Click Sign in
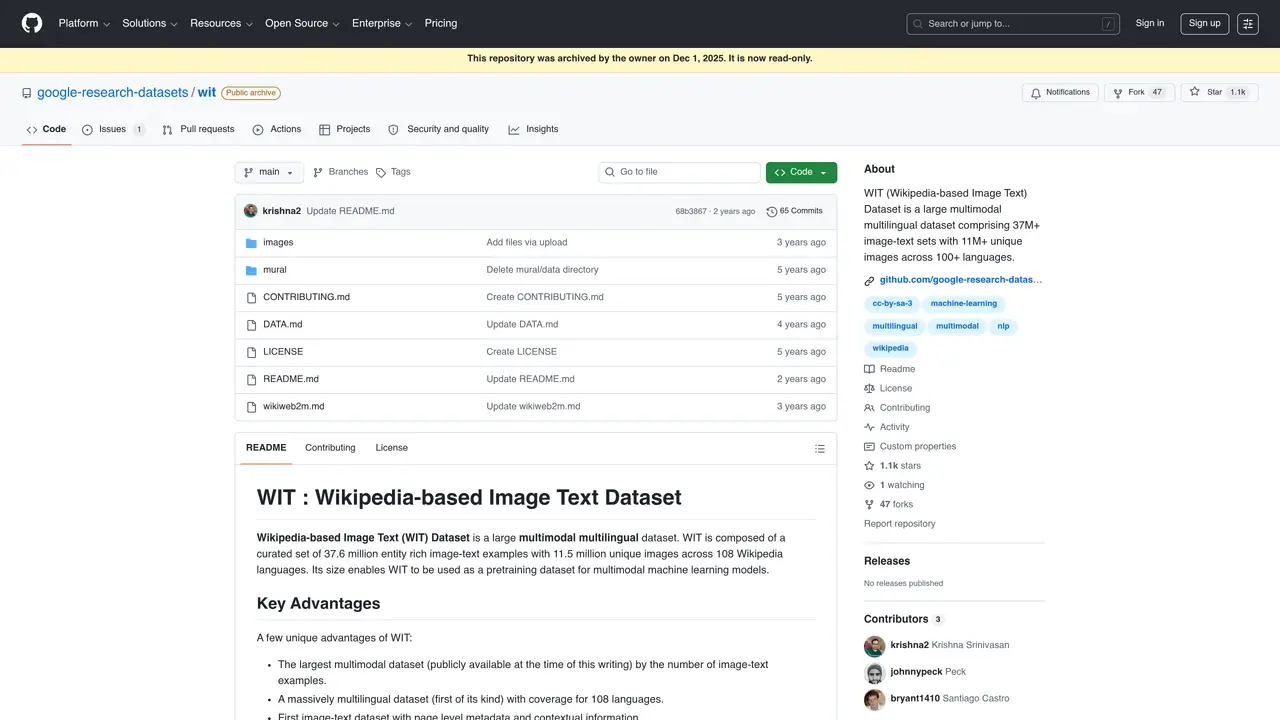1280x720 pixels. [x=1150, y=23]
